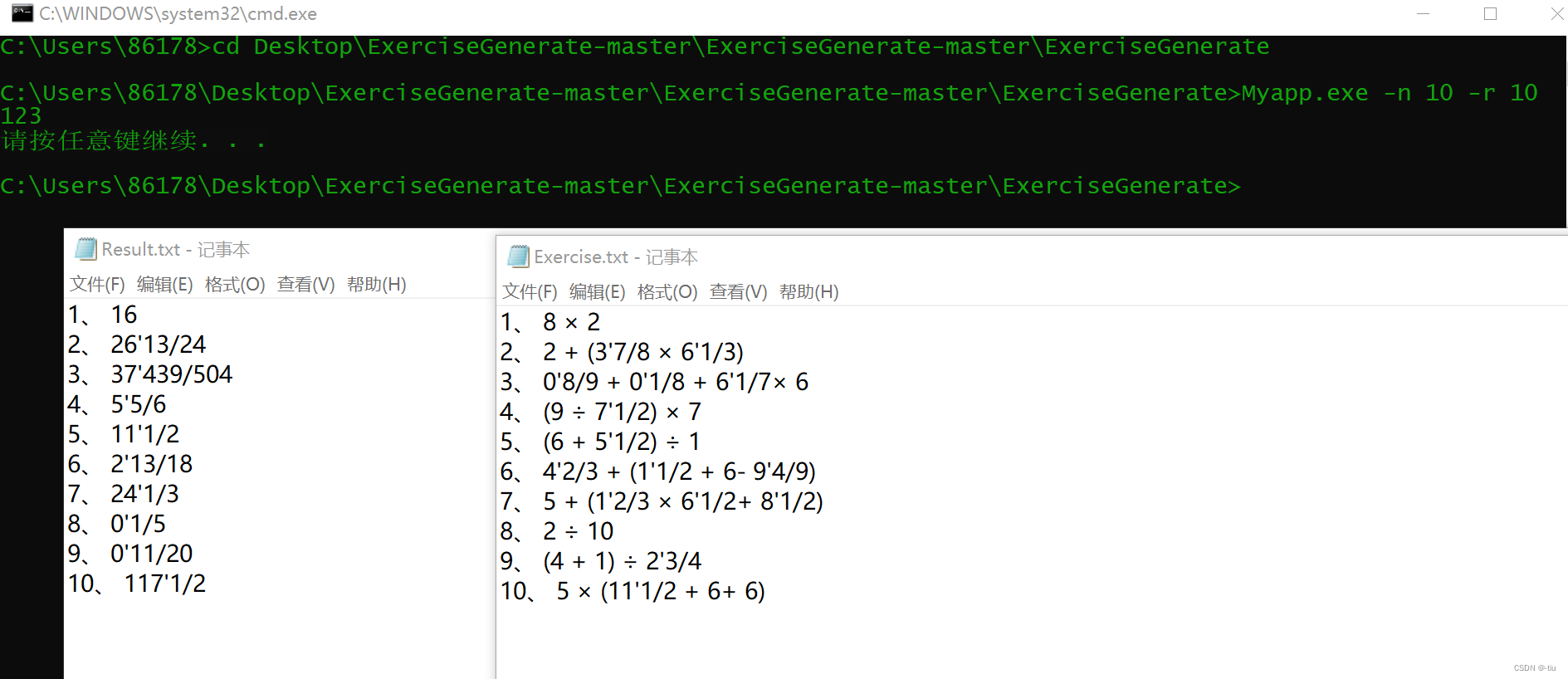Click exercise (6 + 5'1/2) ÷ 1
This screenshot has width=1568, height=679.
point(622,442)
